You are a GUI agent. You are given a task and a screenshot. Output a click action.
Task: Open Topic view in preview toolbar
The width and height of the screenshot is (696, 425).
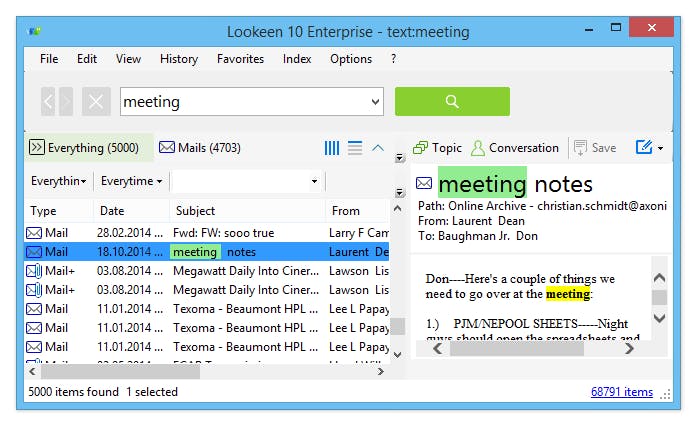click(437, 148)
